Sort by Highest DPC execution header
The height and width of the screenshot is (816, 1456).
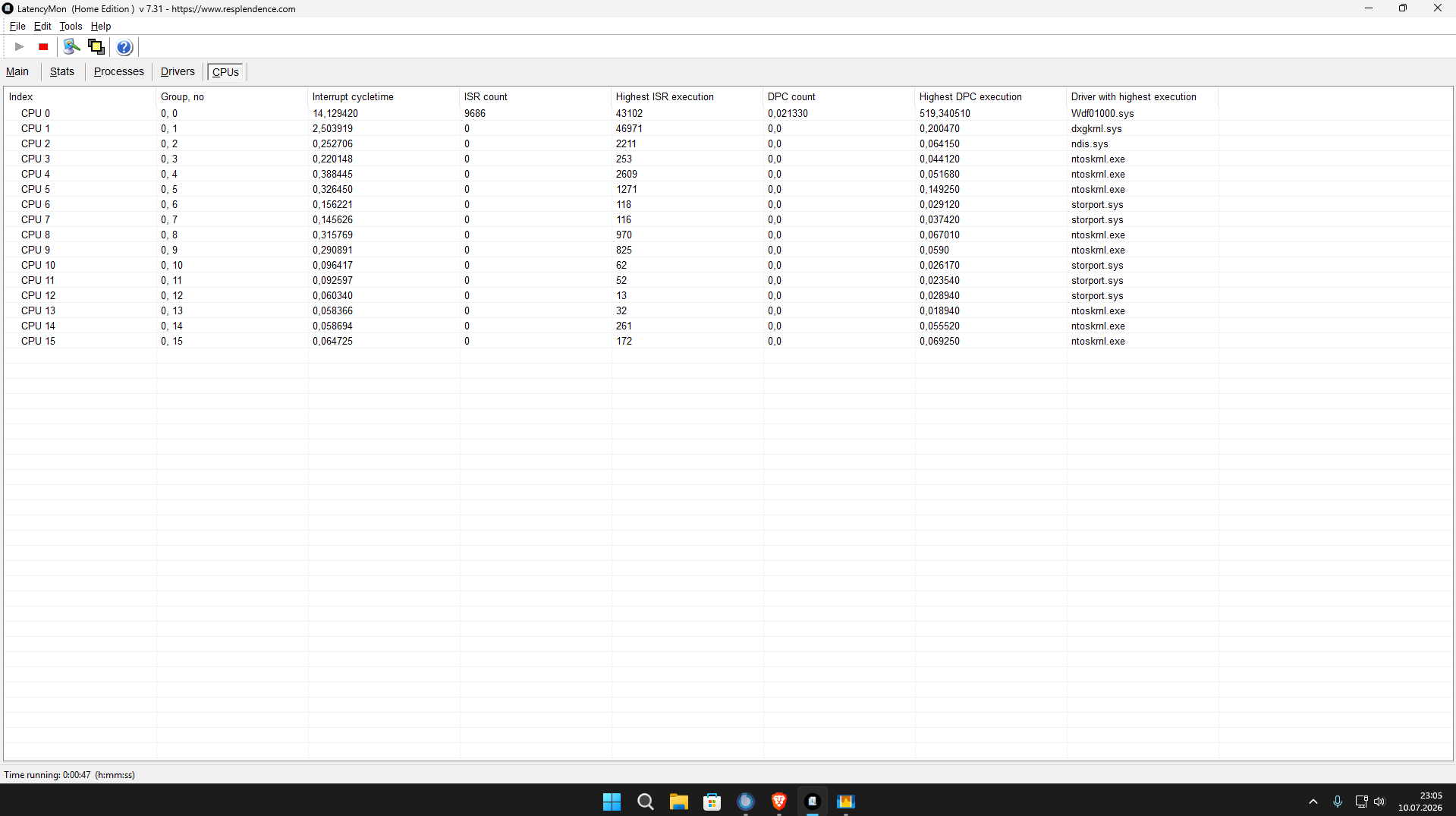991,96
